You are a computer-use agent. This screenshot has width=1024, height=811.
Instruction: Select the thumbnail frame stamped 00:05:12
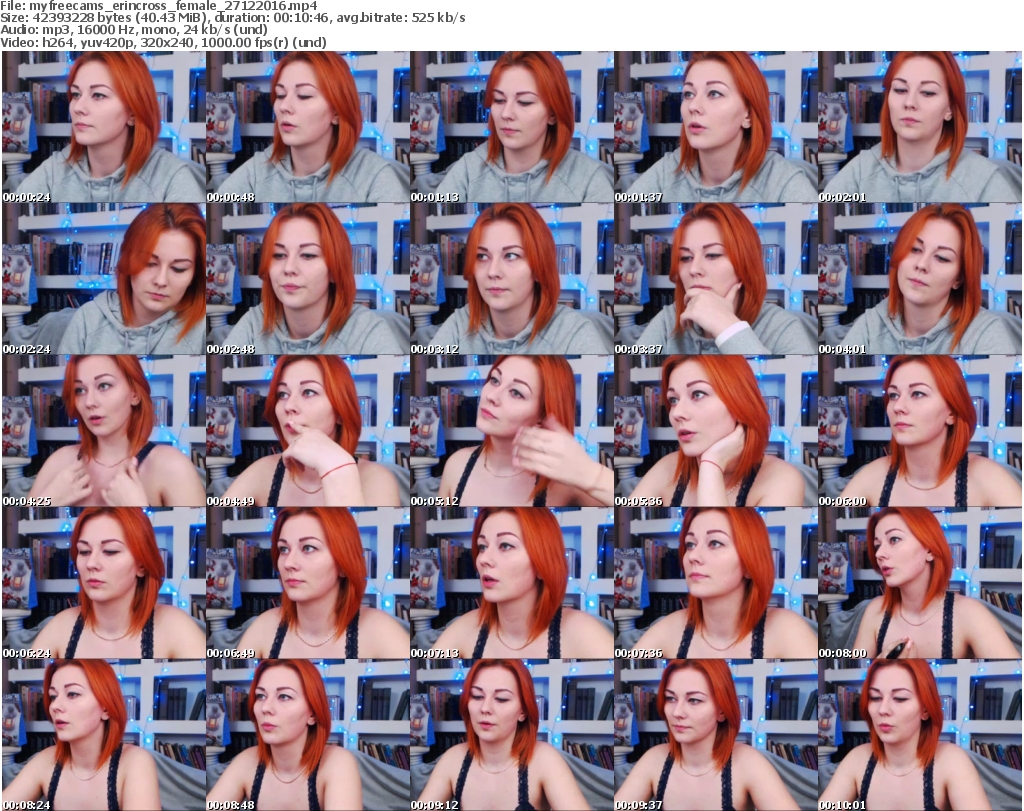pos(512,431)
